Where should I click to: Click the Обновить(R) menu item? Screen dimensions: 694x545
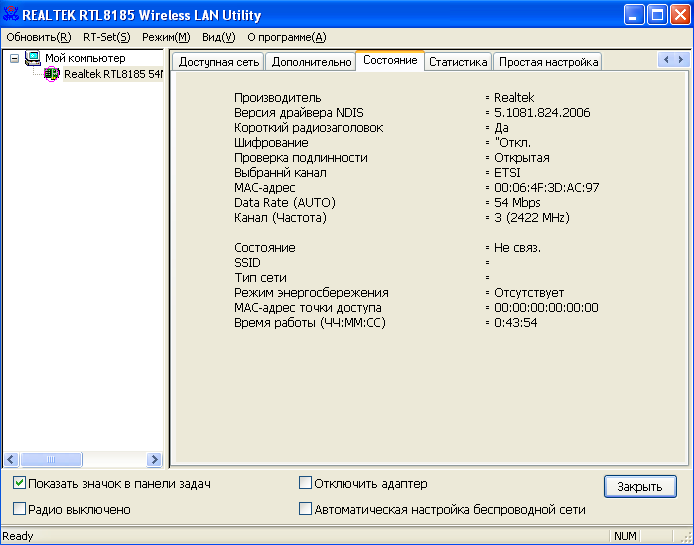coord(38,37)
